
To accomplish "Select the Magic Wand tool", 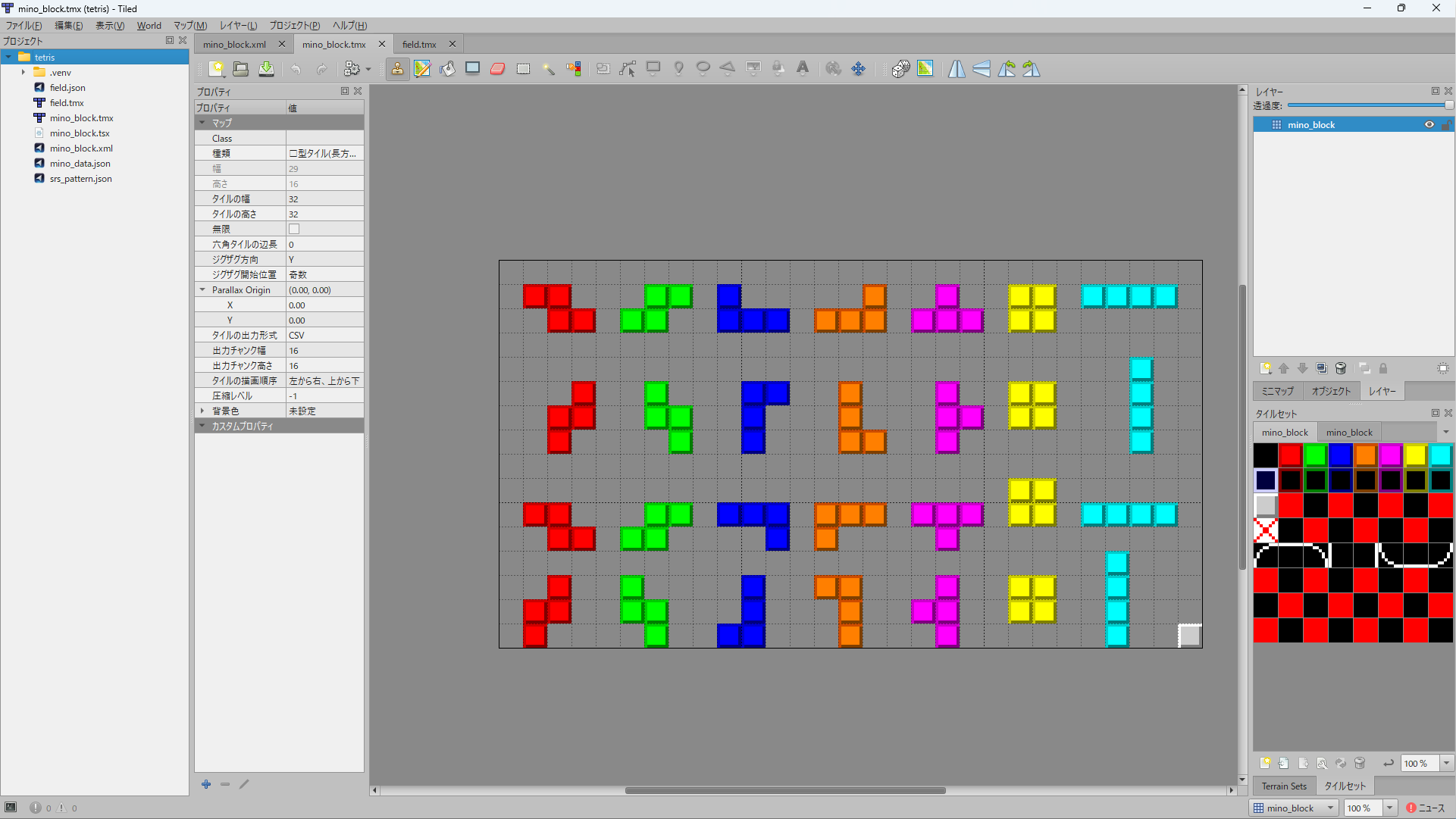I will point(548,69).
